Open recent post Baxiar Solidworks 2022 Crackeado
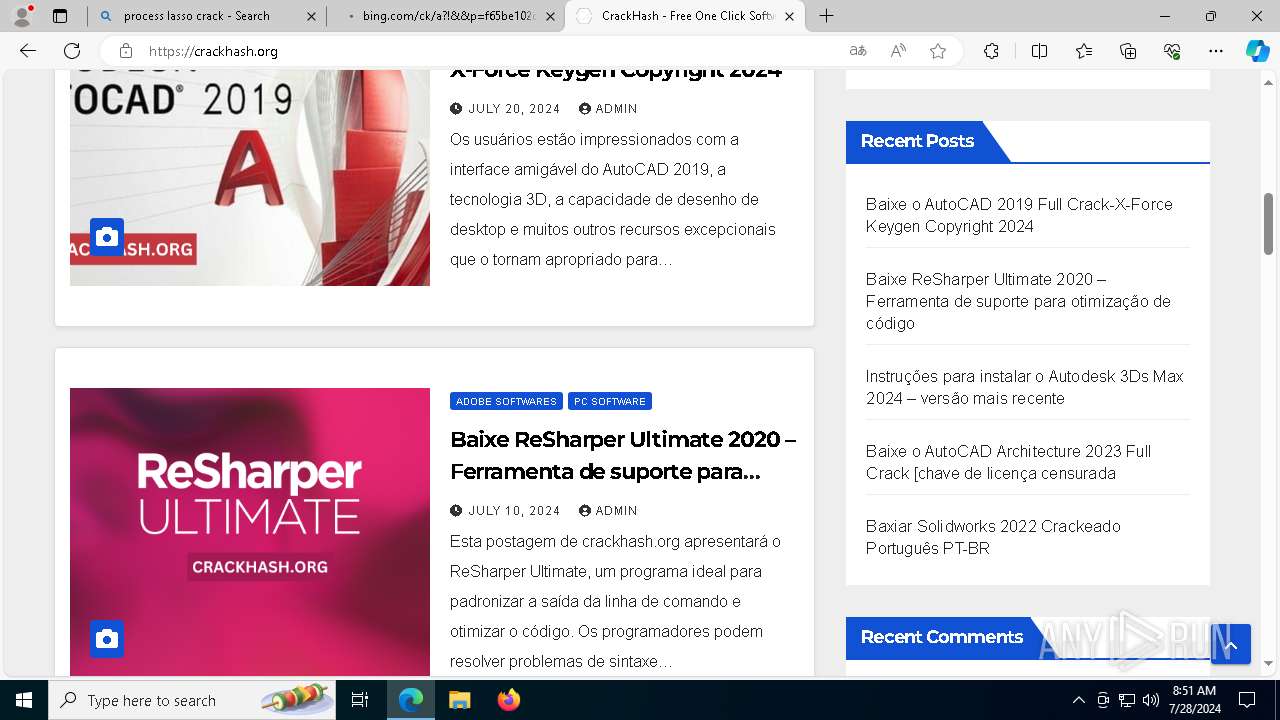1280x720 pixels. coord(993,537)
